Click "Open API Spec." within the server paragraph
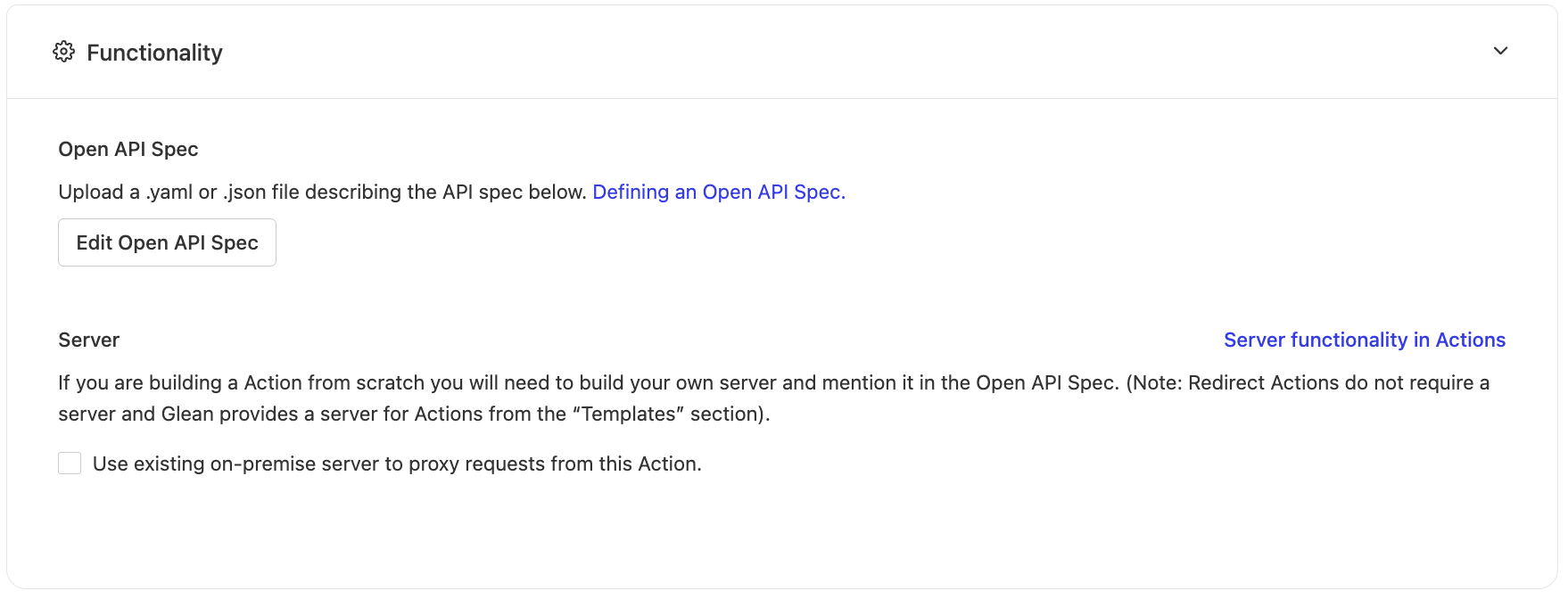 (x=1046, y=382)
